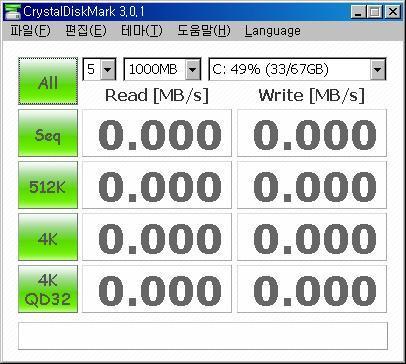Open the 파일(F) menu
This screenshot has width=406, height=364.
coord(30,31)
